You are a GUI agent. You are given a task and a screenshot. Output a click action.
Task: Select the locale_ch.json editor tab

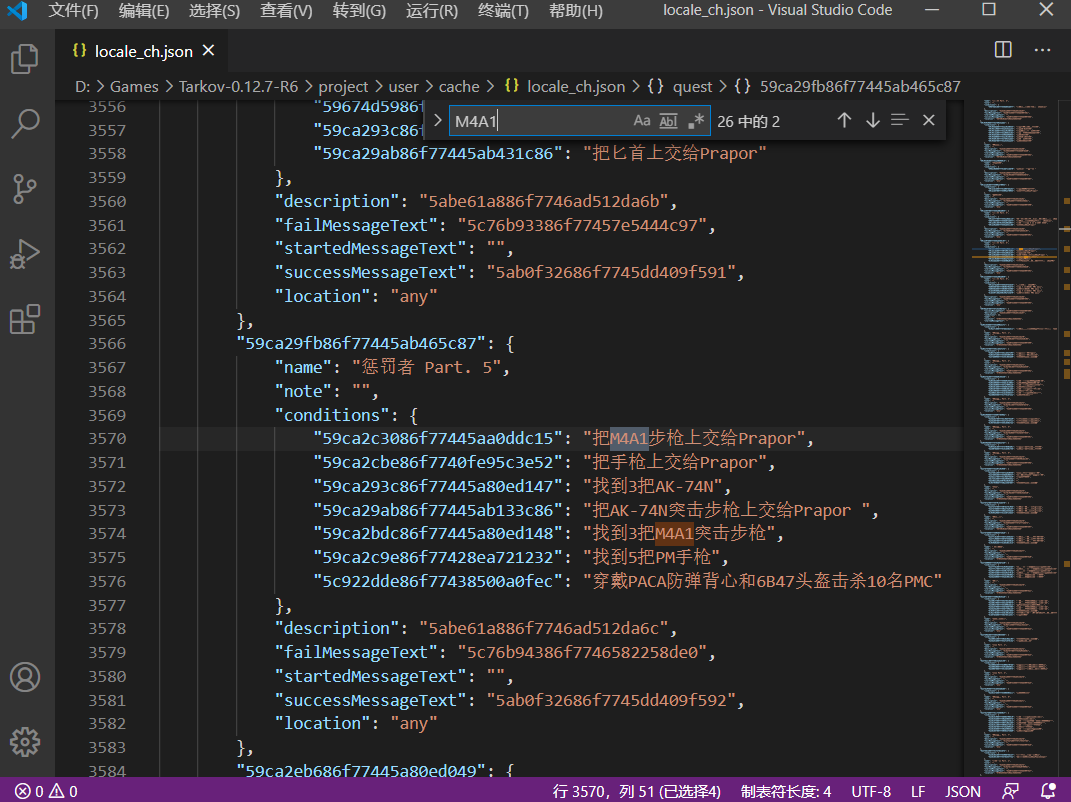click(x=143, y=51)
